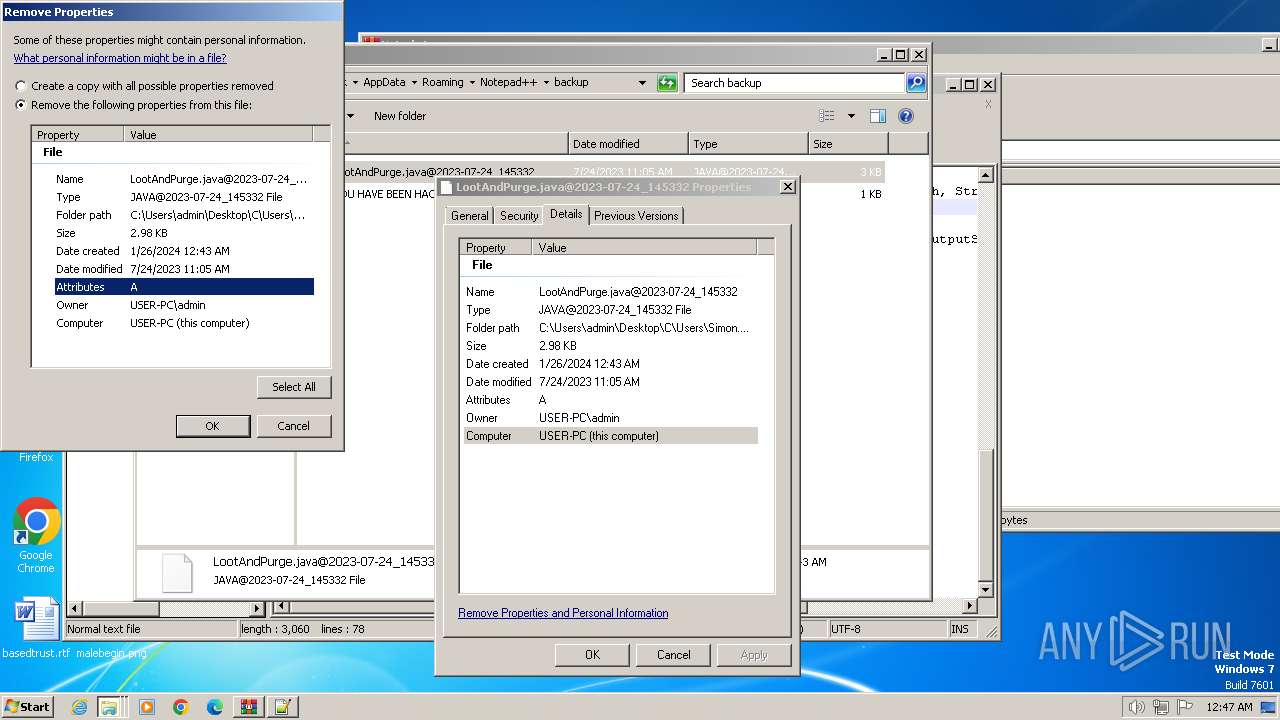Open Google Chrome desktop shortcut
This screenshot has height=720, width=1280.
point(36,535)
